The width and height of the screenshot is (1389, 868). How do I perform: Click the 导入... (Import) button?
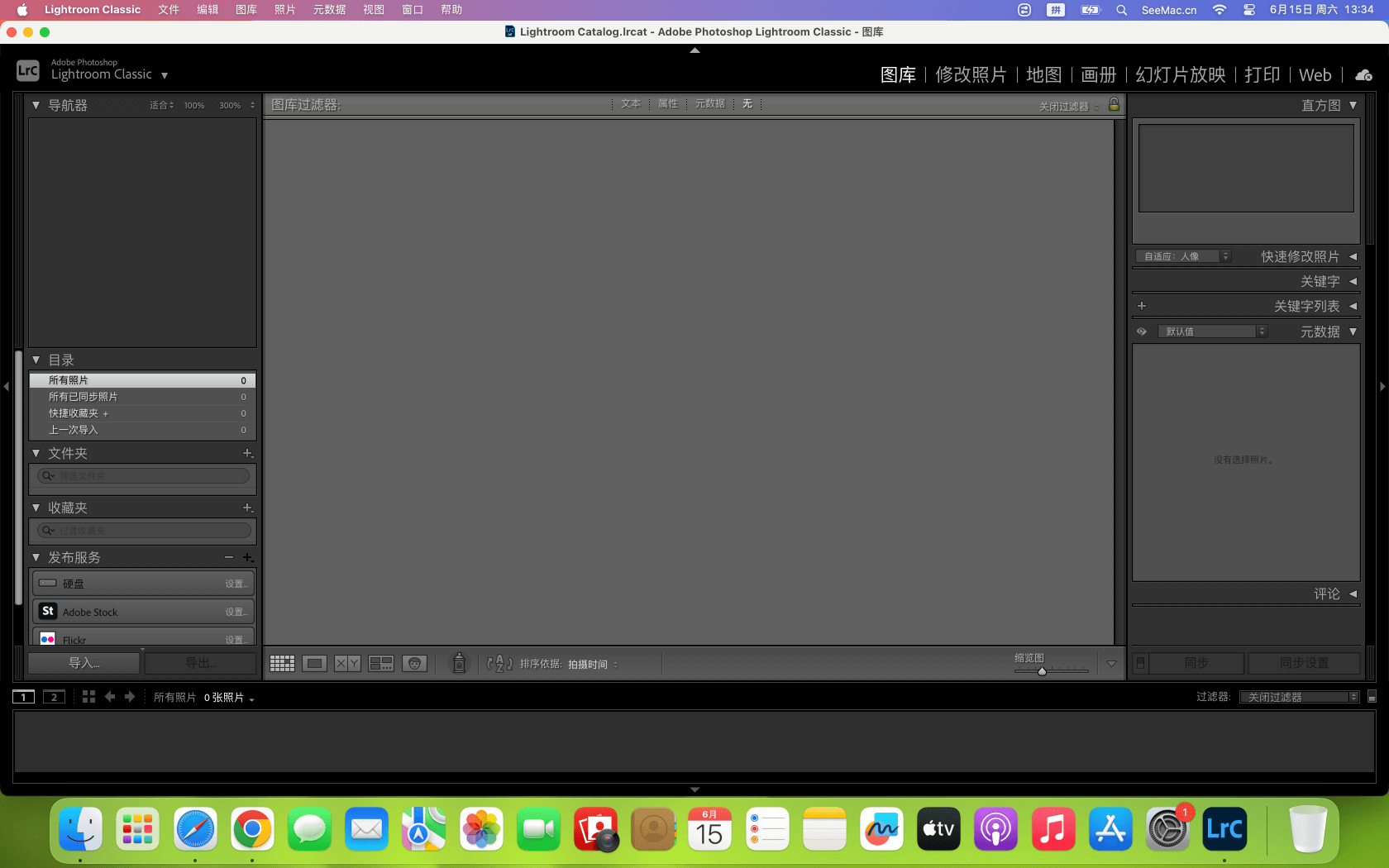(x=84, y=663)
